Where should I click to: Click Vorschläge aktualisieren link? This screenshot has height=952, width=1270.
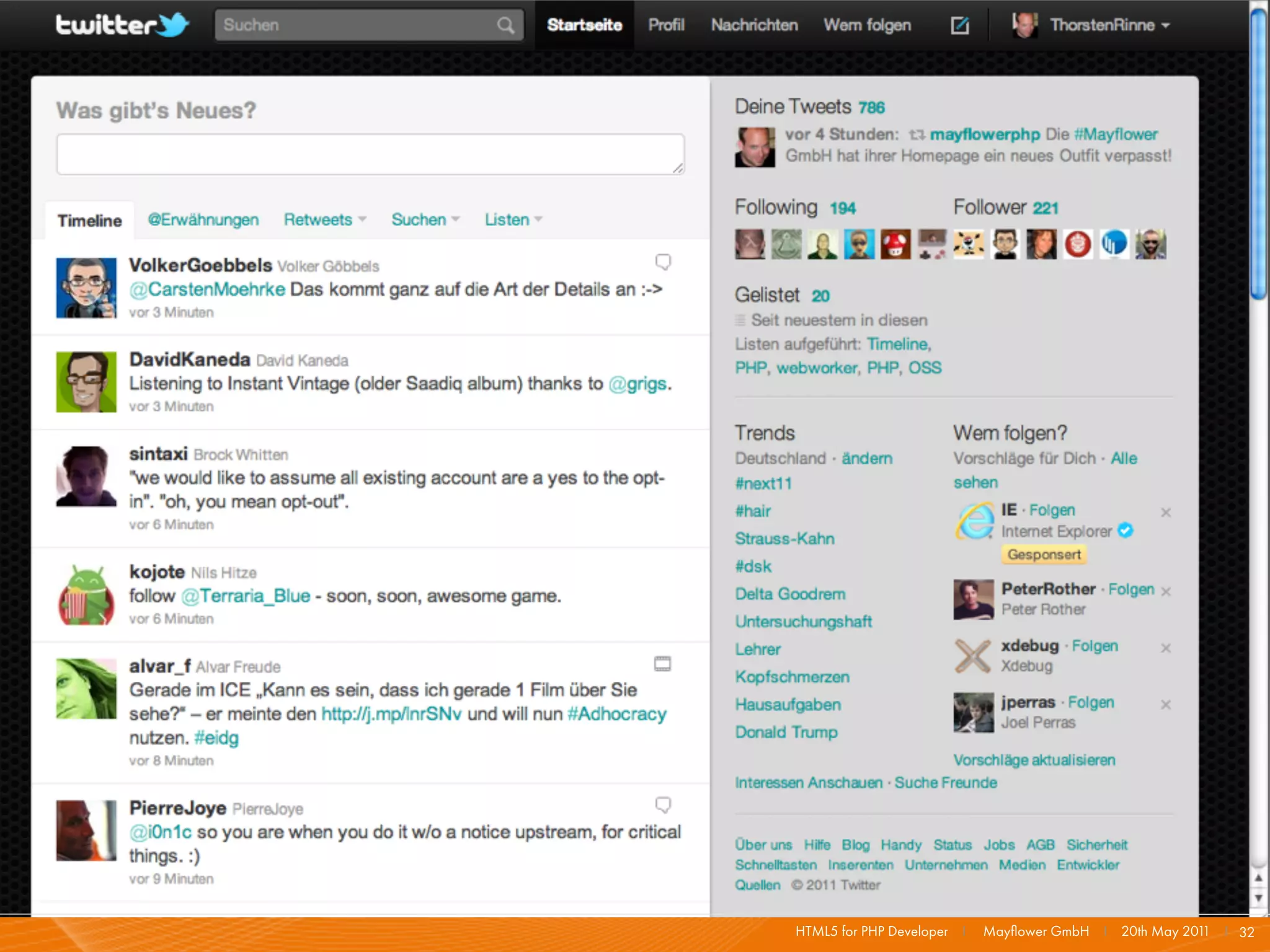click(x=1034, y=760)
